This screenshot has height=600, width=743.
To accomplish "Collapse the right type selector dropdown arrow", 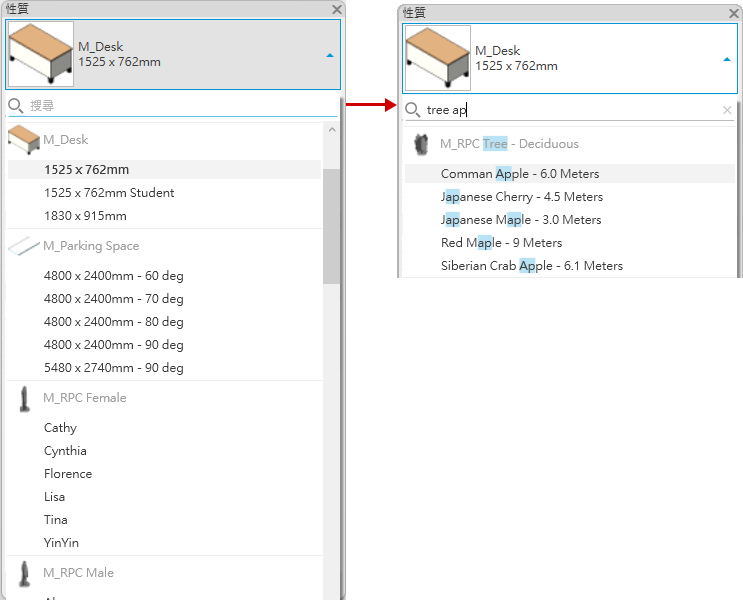I will coord(726,59).
